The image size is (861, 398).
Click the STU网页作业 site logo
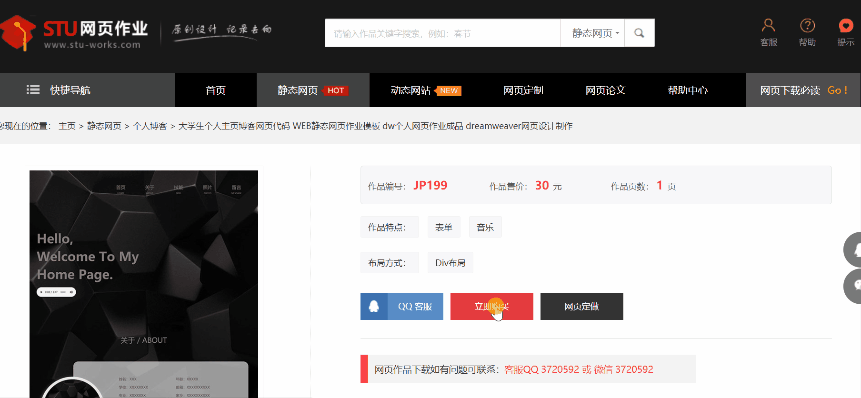click(75, 32)
